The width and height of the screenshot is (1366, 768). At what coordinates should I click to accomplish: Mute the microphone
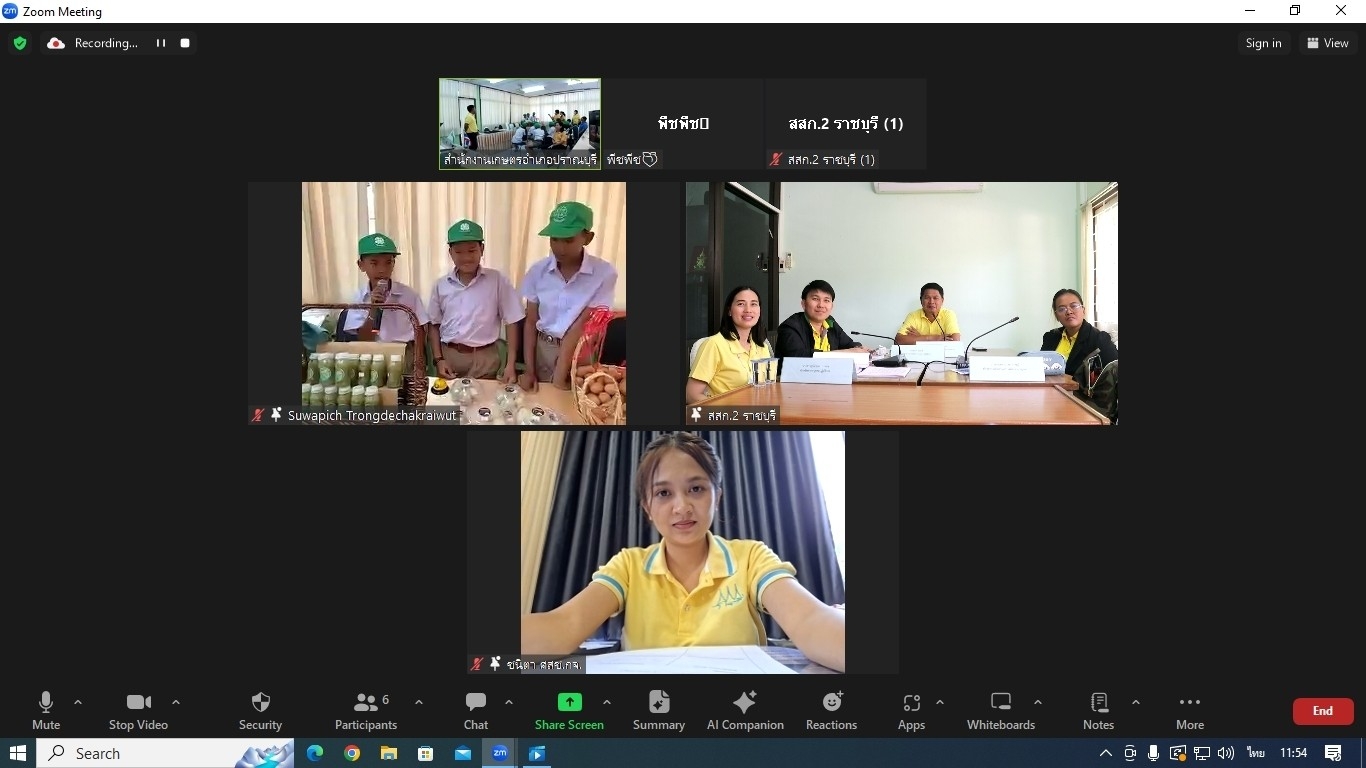pyautogui.click(x=46, y=711)
